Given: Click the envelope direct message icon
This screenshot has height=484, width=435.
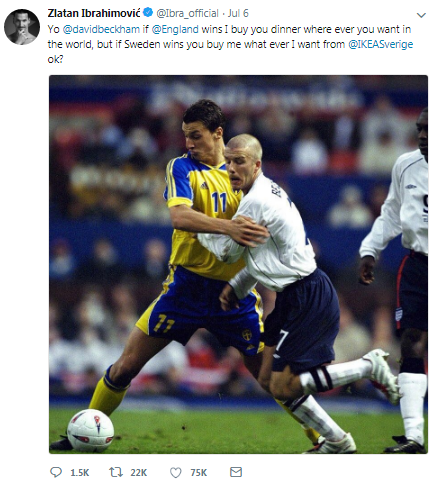Looking at the screenshot, I should coord(236,472).
